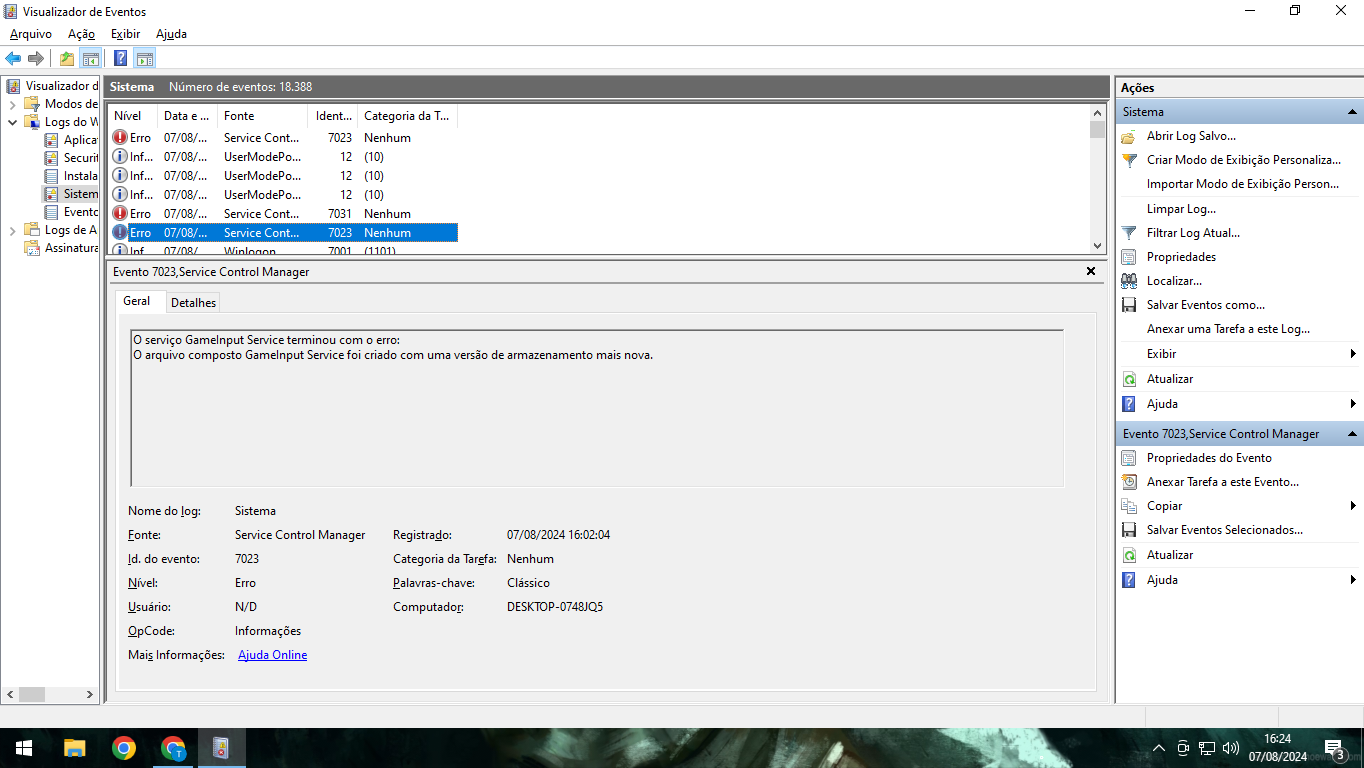Collapse the Logs do Windows tree node
Viewport: 1364px width, 768px height.
click(x=12, y=122)
